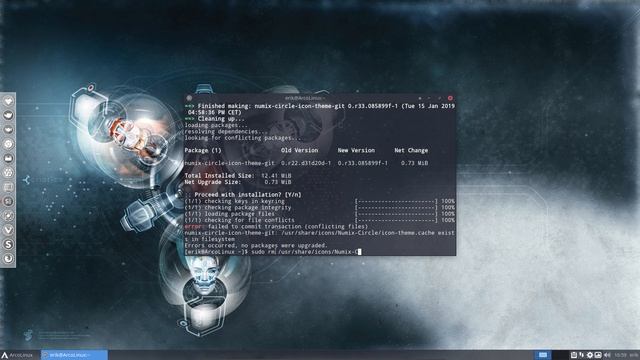Click the terminal title 'erik@ArcoLinux'

(x=305, y=98)
